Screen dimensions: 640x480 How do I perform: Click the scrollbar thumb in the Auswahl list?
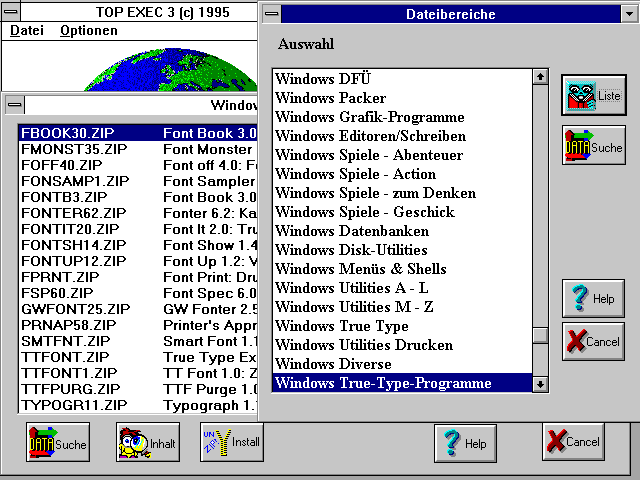point(540,335)
